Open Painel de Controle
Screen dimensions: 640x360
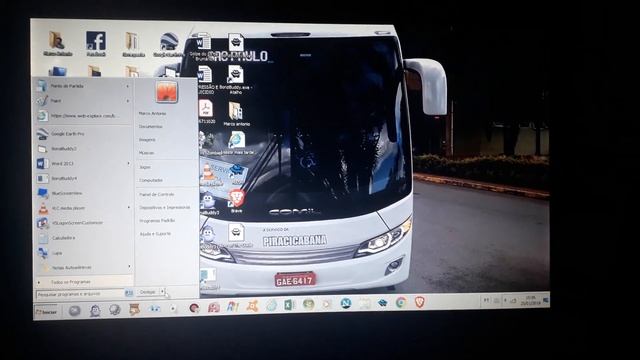pos(157,195)
